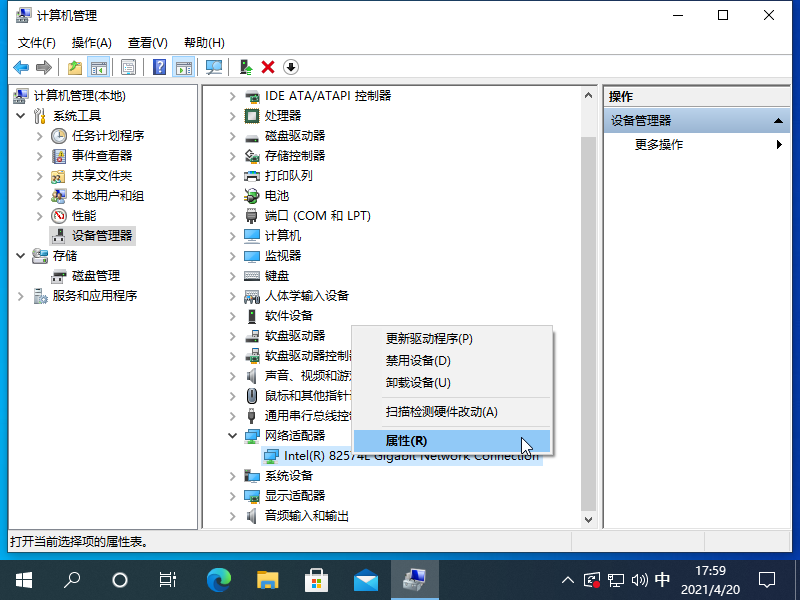Viewport: 800px width, 600px height.
Task: Click 更新驱动程序(P) in context menu
Action: click(429, 339)
